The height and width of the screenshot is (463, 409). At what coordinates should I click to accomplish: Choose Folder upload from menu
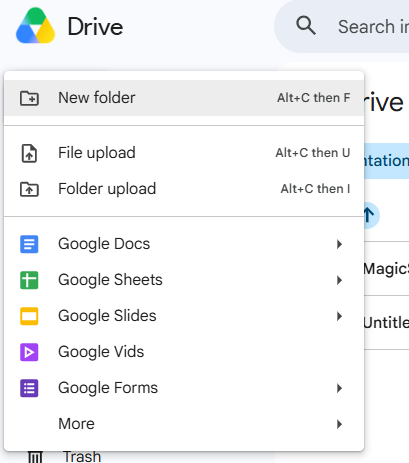[184, 189]
